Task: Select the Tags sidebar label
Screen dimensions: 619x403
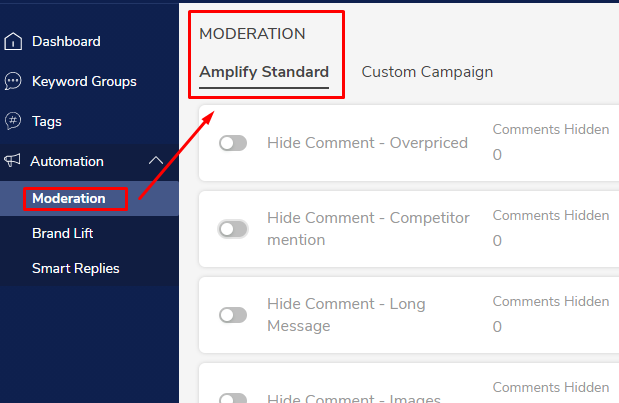Action: pyautogui.click(x=47, y=122)
